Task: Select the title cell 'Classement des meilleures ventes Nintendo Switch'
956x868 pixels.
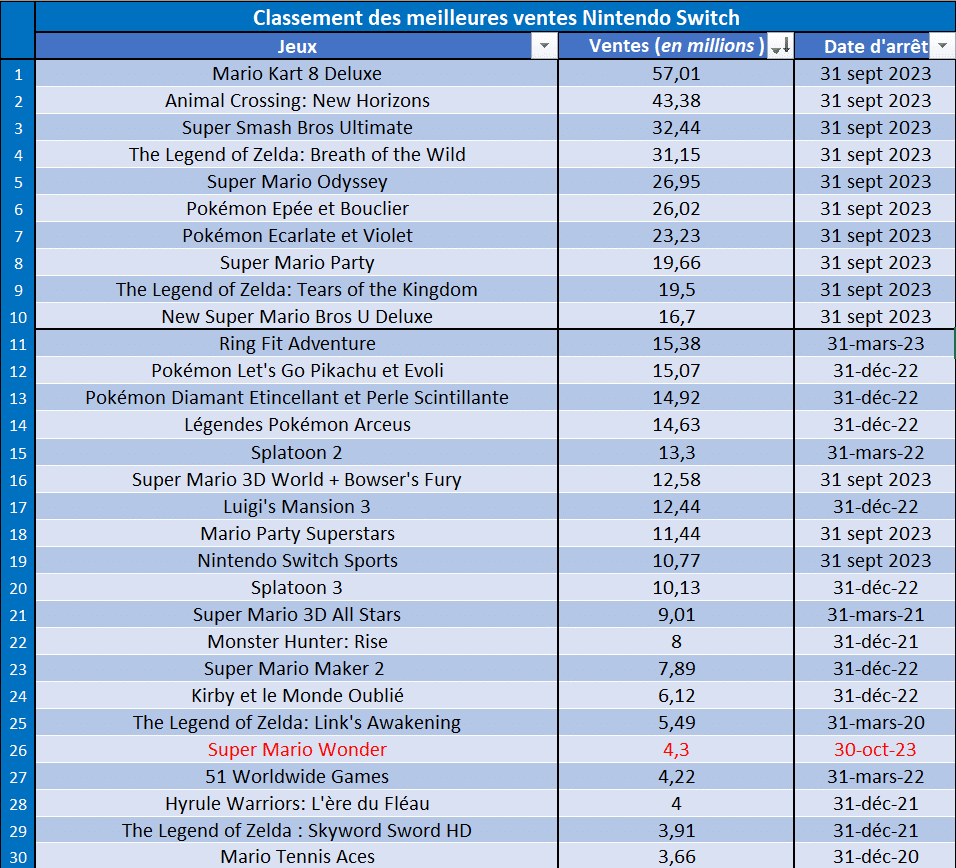Action: 496,17
